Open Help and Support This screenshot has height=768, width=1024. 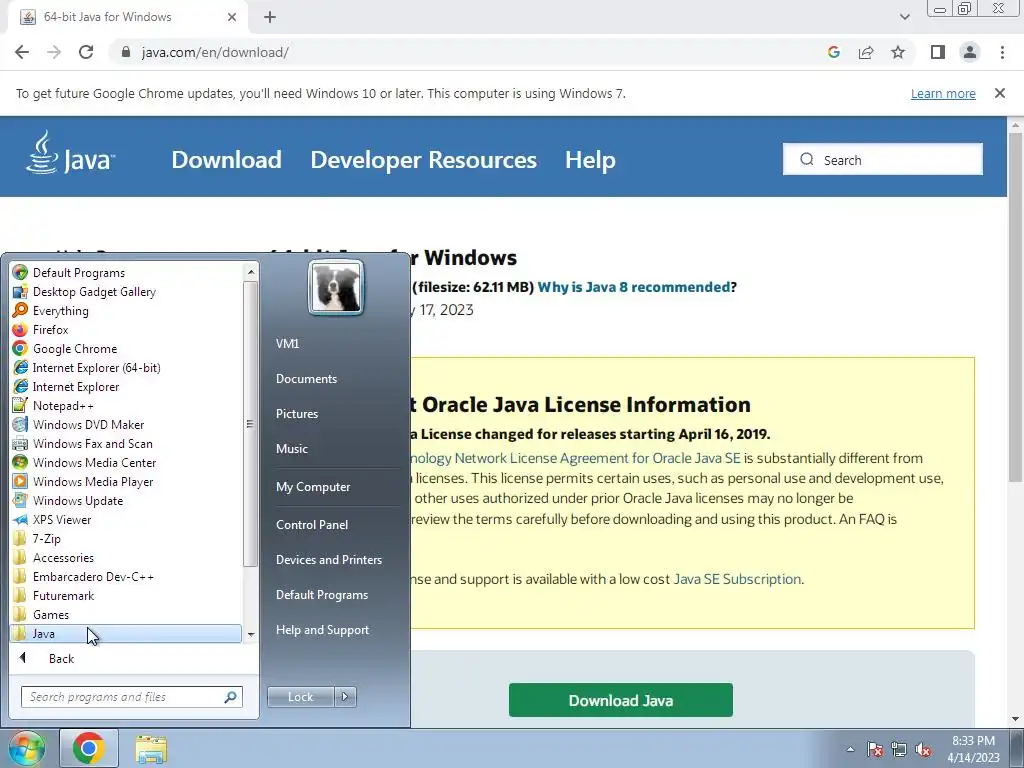[x=323, y=630]
